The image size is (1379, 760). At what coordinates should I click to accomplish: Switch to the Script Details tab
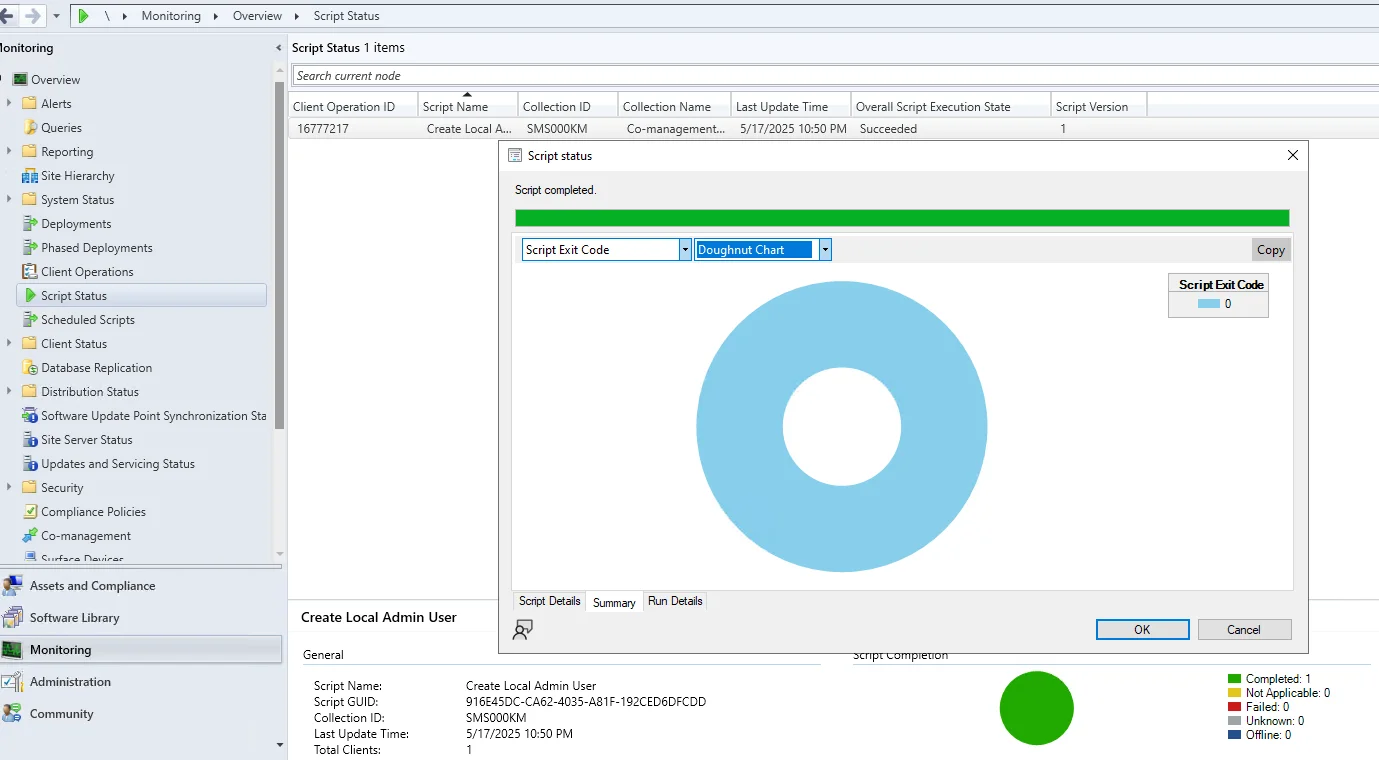549,601
